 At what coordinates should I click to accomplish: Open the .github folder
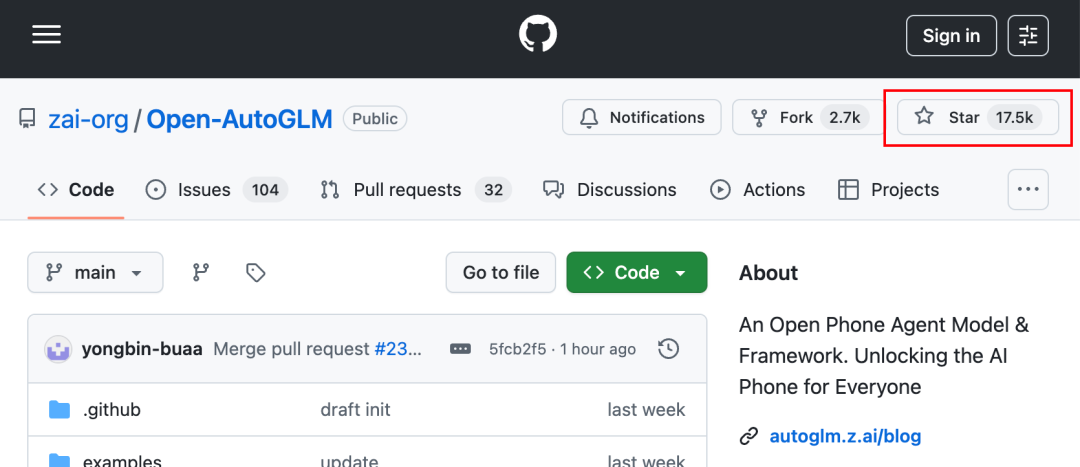click(112, 410)
